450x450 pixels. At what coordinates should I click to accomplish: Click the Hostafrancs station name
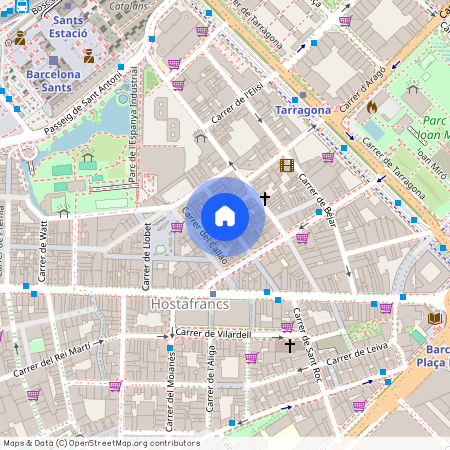(x=190, y=304)
